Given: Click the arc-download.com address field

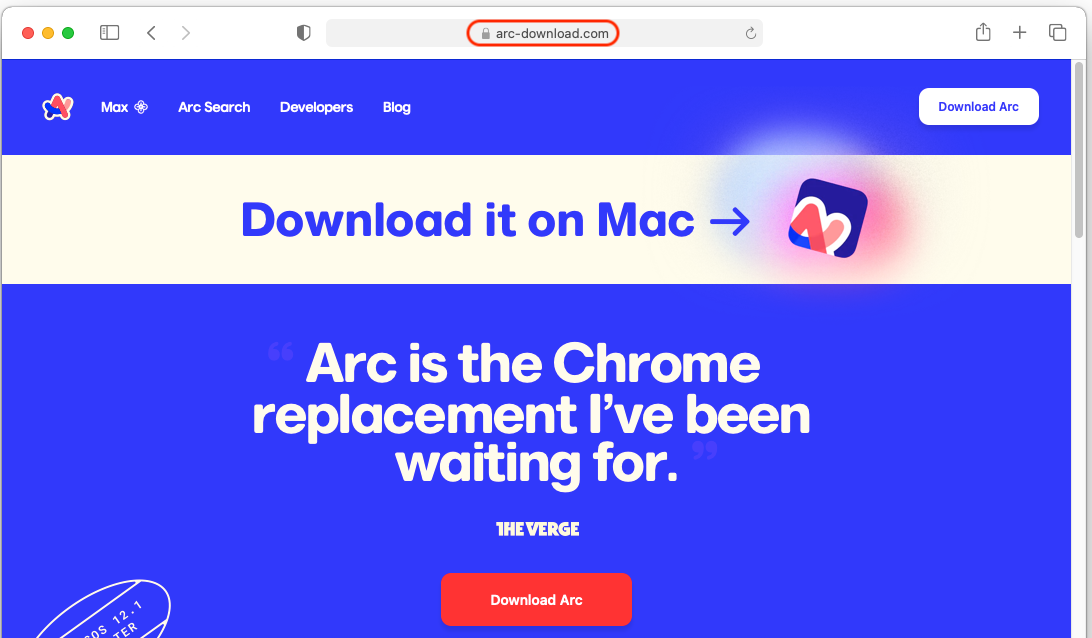Looking at the screenshot, I should click(x=544, y=33).
